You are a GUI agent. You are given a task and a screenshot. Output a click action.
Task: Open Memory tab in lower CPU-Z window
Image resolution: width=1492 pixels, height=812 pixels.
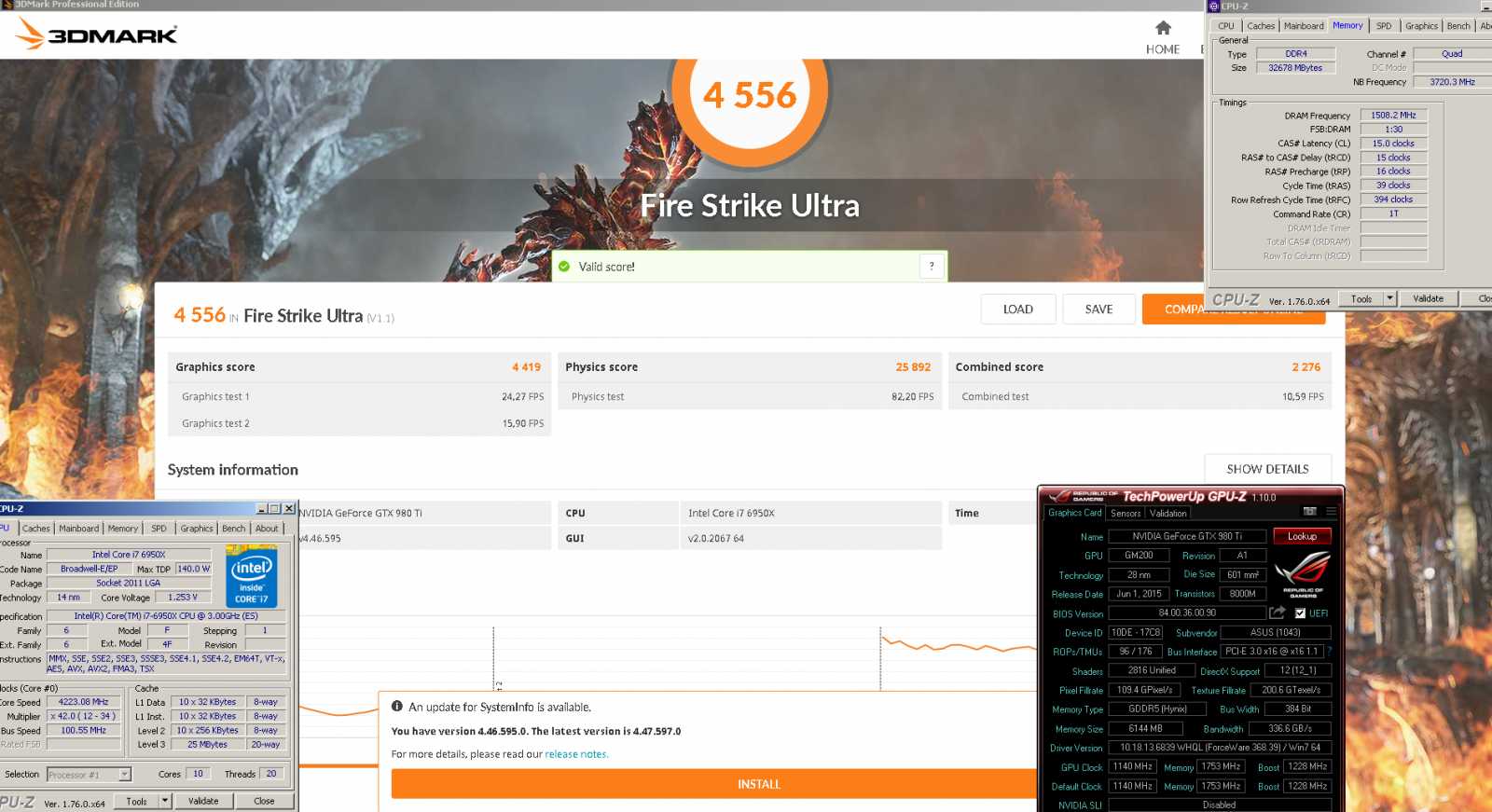[x=122, y=529]
